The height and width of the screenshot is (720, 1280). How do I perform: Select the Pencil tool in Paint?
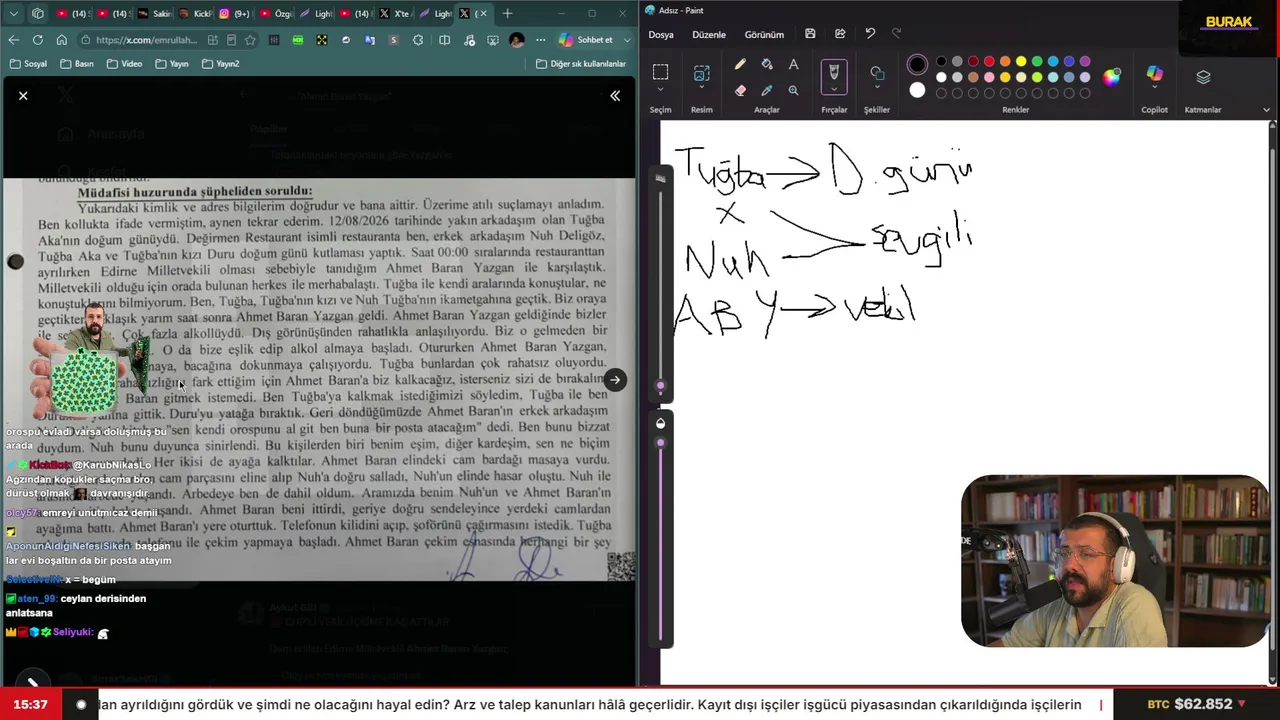(740, 65)
